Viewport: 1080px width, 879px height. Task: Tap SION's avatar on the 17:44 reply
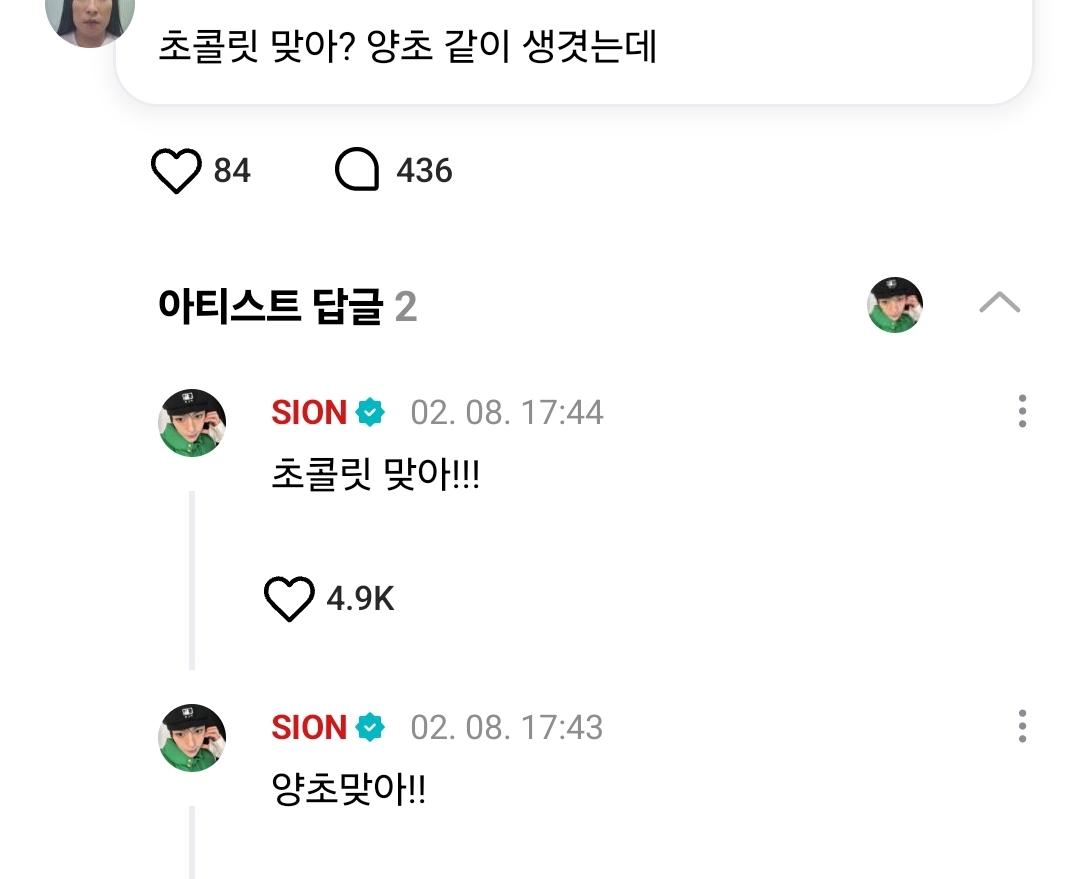coord(192,422)
